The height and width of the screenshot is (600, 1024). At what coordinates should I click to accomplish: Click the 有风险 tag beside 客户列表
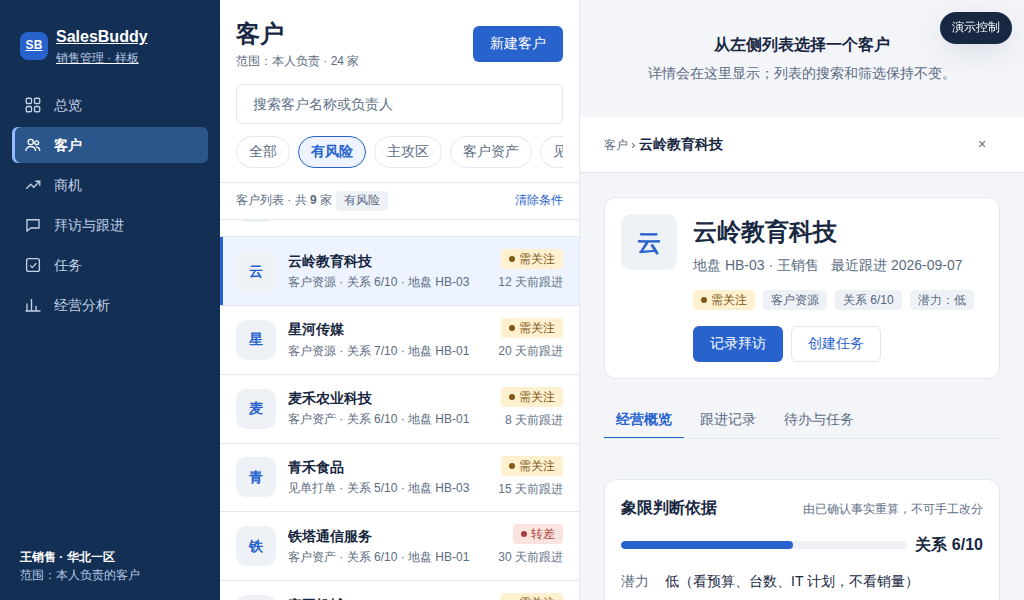362,200
